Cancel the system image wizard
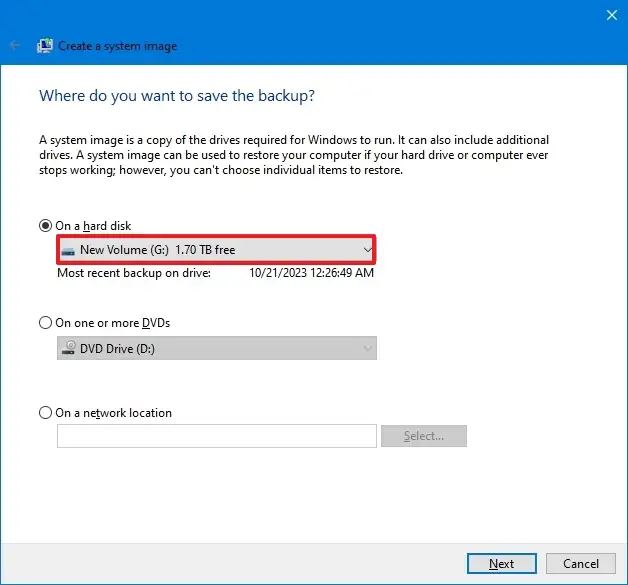 581,564
